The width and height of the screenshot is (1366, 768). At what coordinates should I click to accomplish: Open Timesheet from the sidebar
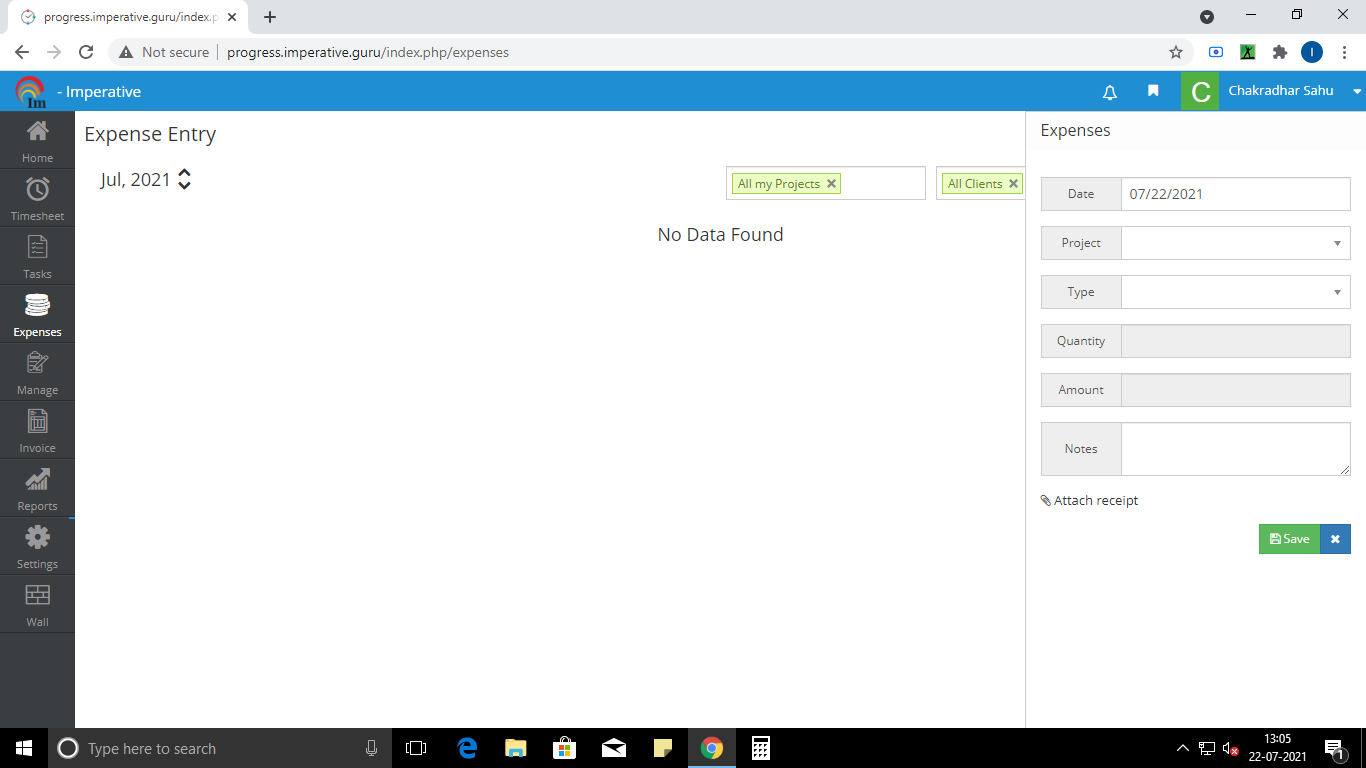(37, 198)
